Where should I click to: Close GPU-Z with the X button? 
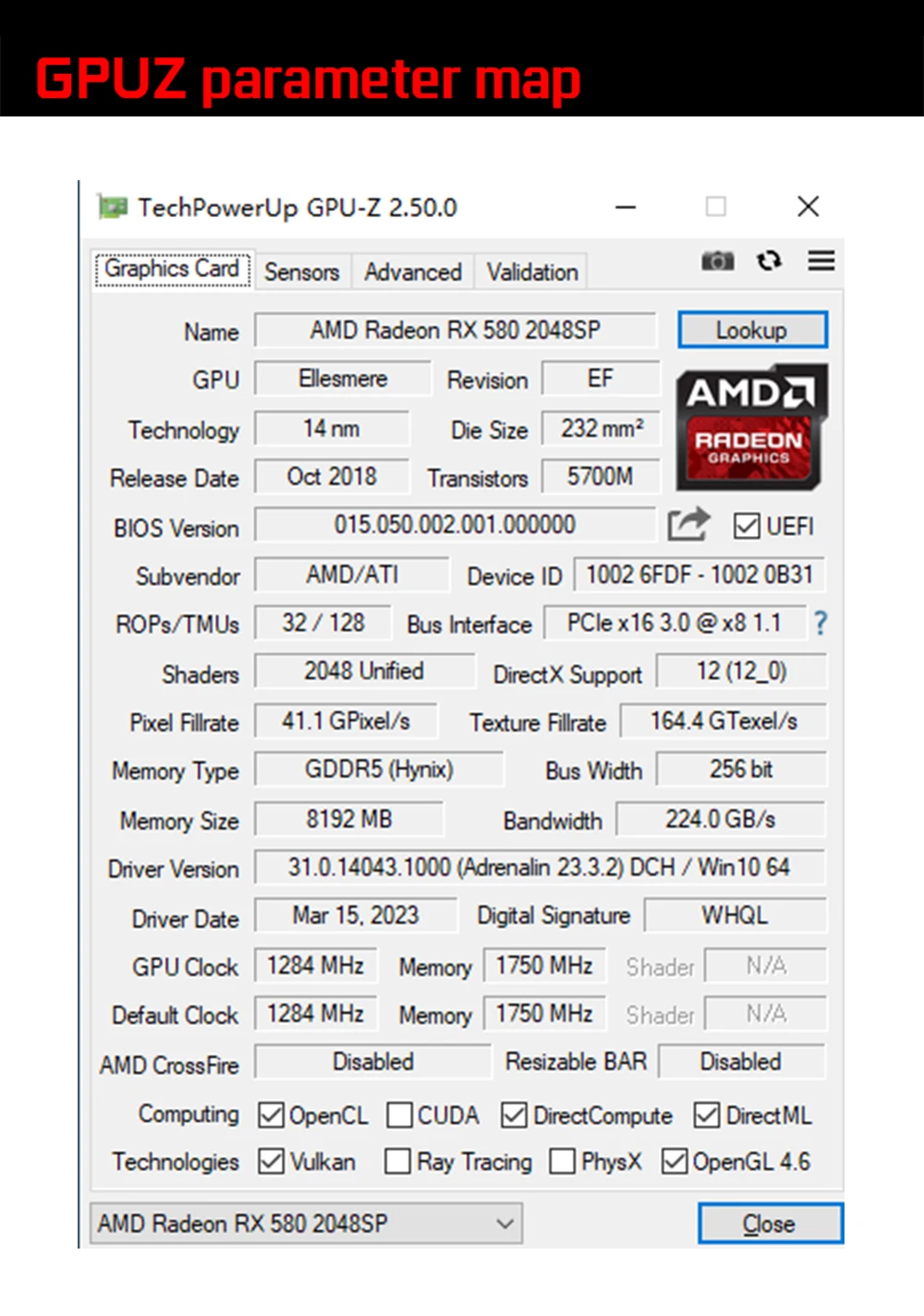(x=808, y=207)
